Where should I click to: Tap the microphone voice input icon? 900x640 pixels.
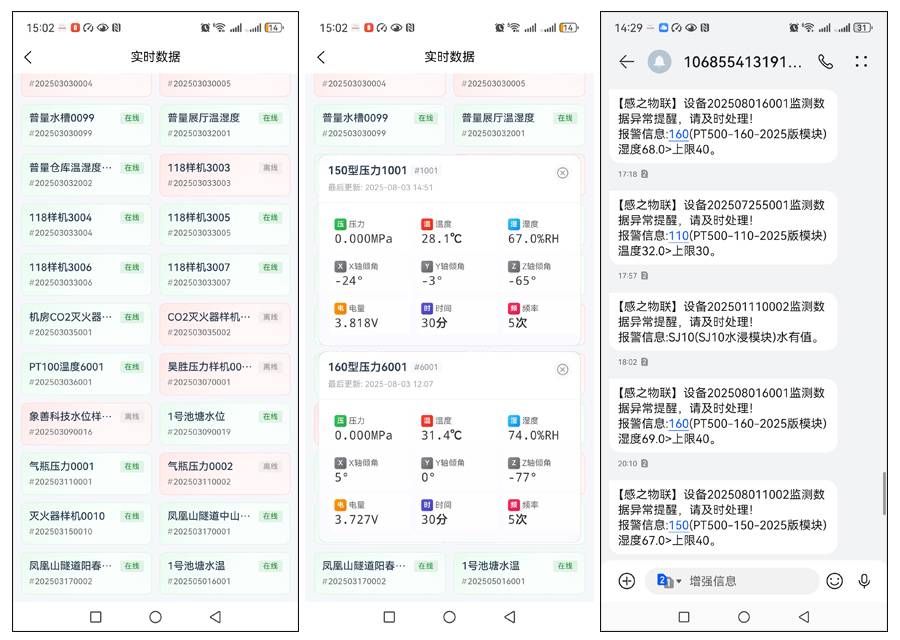point(864,581)
